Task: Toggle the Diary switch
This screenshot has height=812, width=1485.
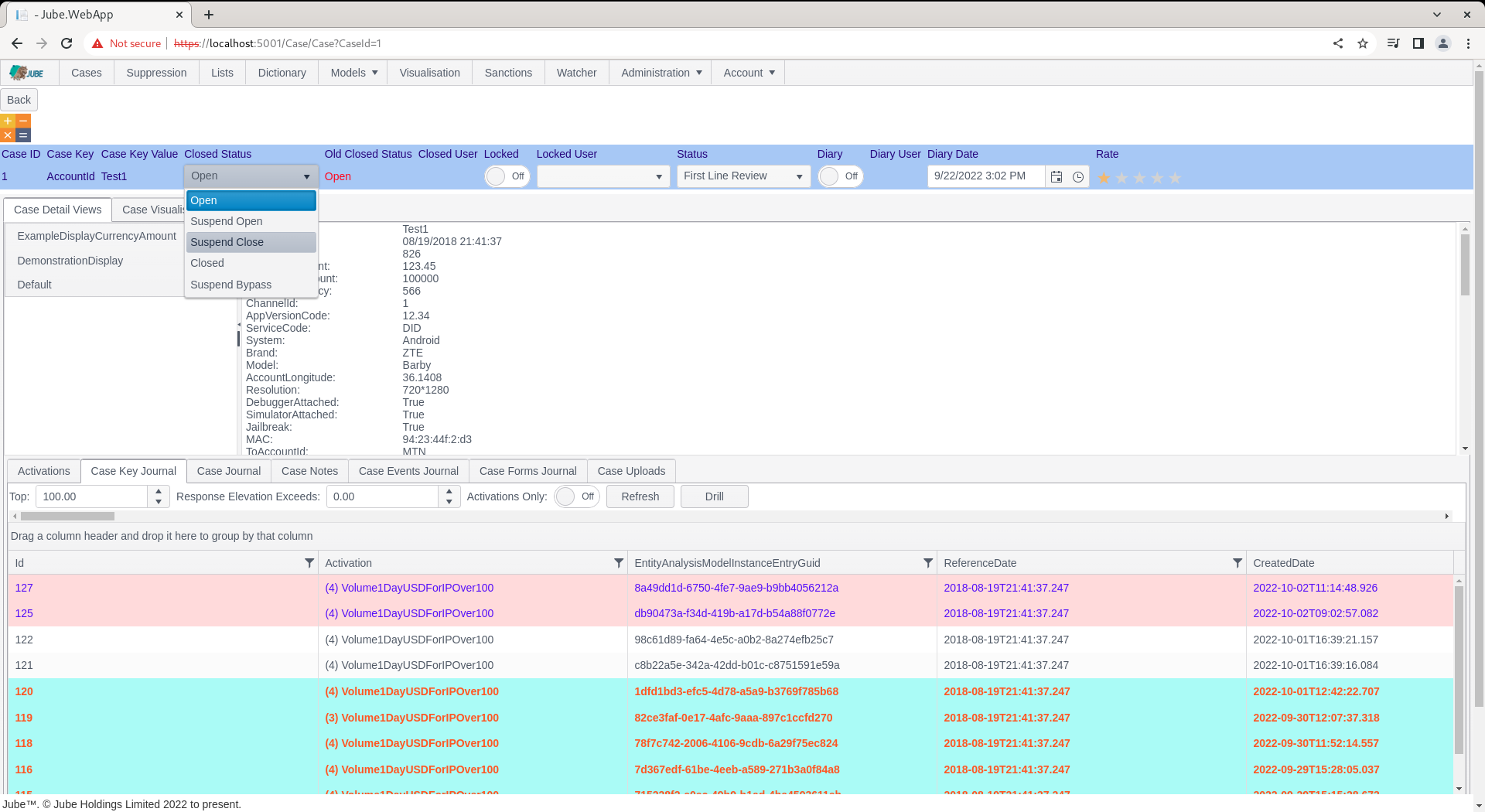Action: (841, 176)
